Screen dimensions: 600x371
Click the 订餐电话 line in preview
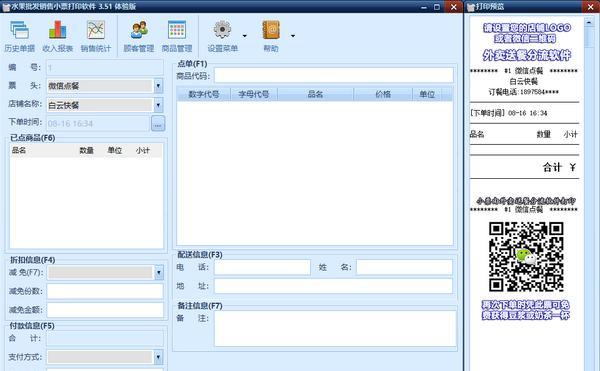click(x=523, y=92)
